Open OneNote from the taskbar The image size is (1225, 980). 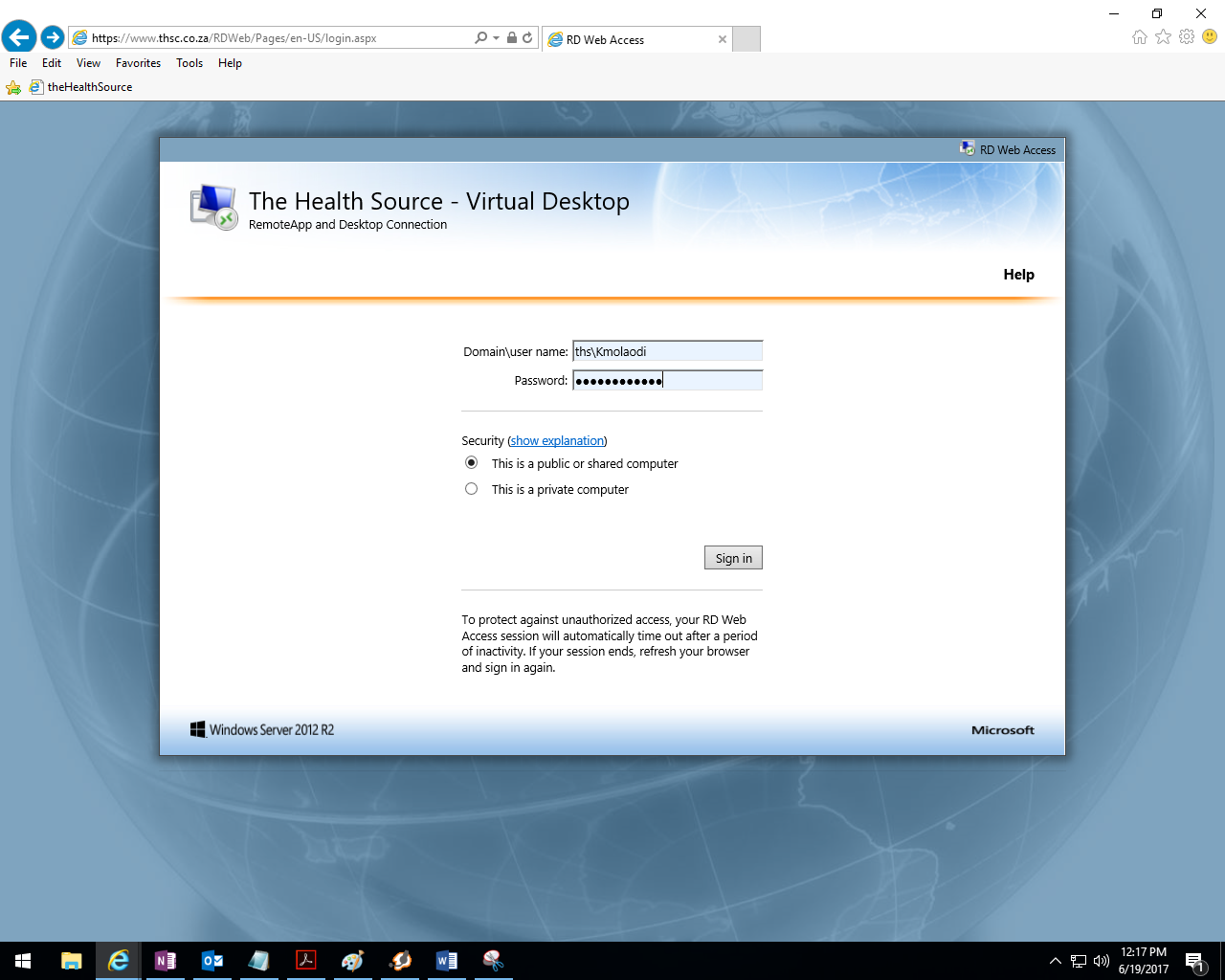(166, 961)
